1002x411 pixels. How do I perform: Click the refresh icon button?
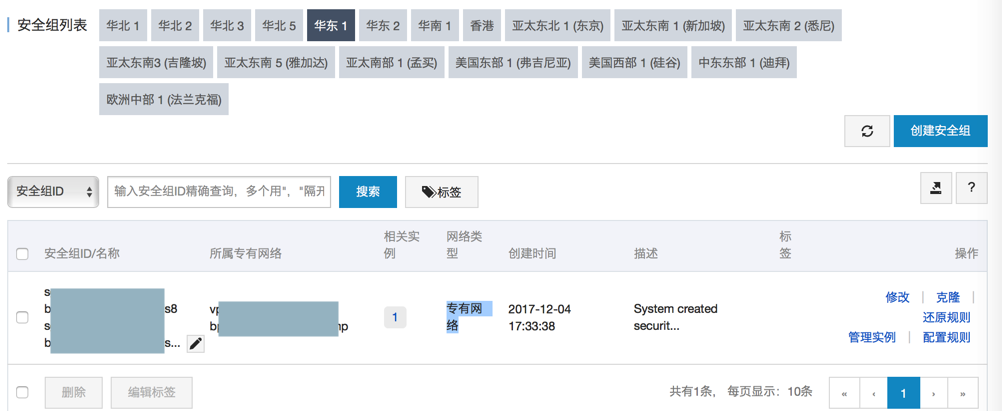click(x=867, y=131)
